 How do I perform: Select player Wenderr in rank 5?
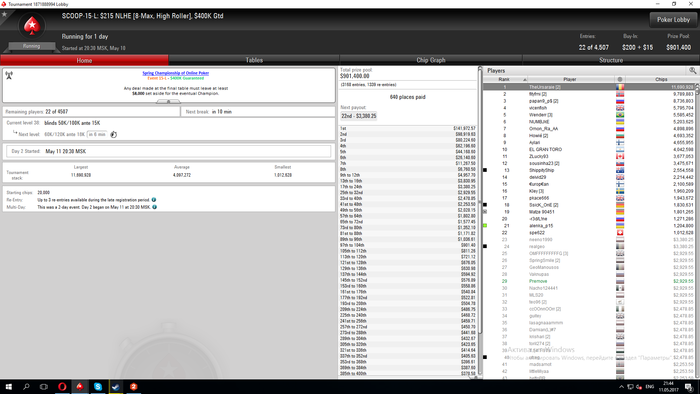click(x=588, y=115)
